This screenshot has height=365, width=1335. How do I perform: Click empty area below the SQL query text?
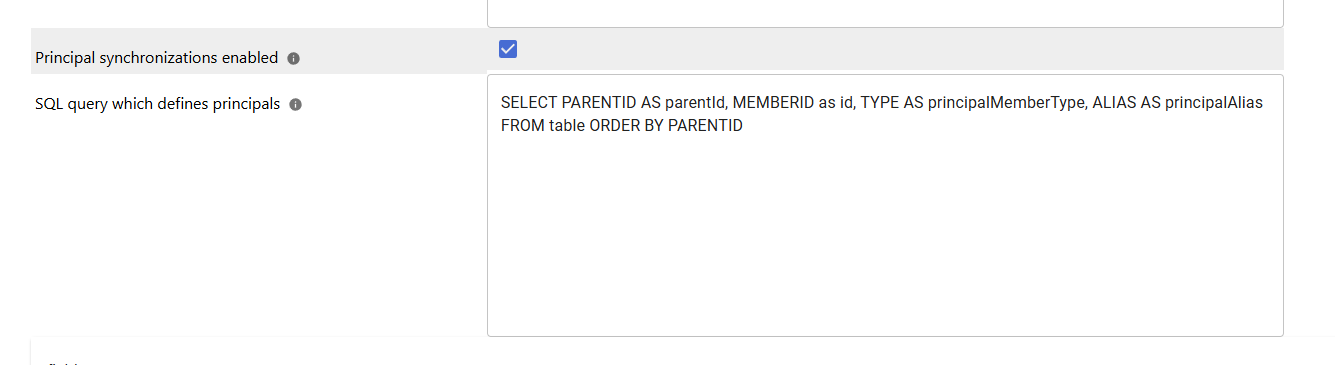pyautogui.click(x=885, y=240)
